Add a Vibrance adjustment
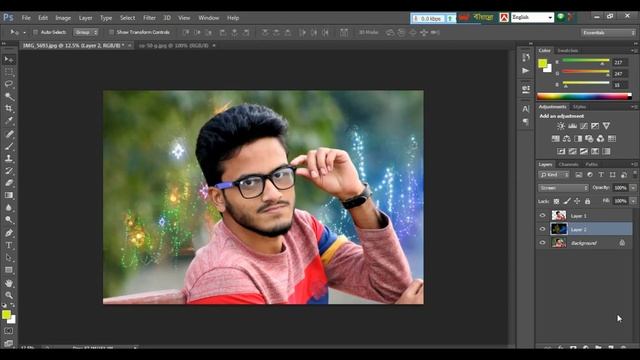The width and height of the screenshot is (640, 360). tap(607, 126)
